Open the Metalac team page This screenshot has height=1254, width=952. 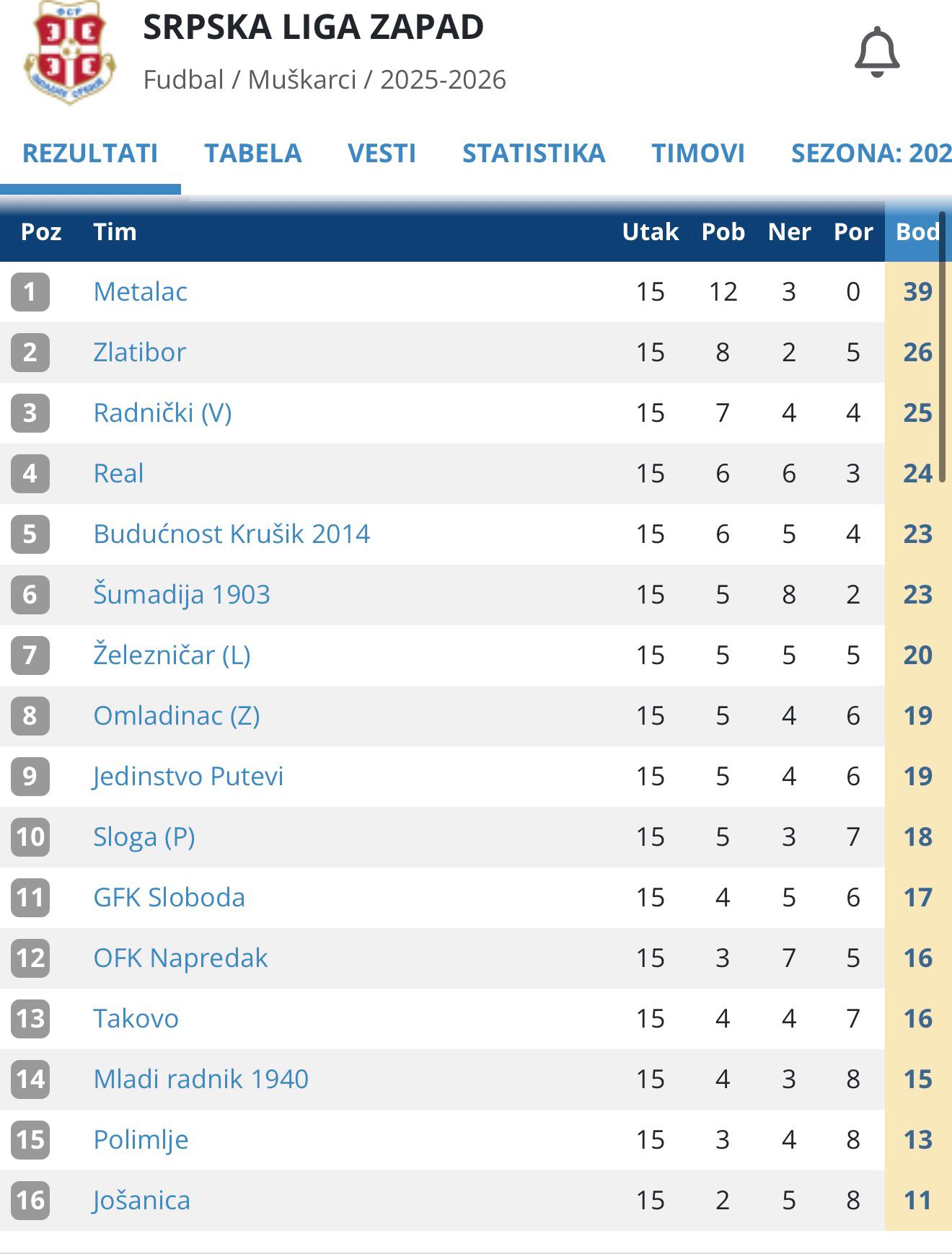pos(141,292)
